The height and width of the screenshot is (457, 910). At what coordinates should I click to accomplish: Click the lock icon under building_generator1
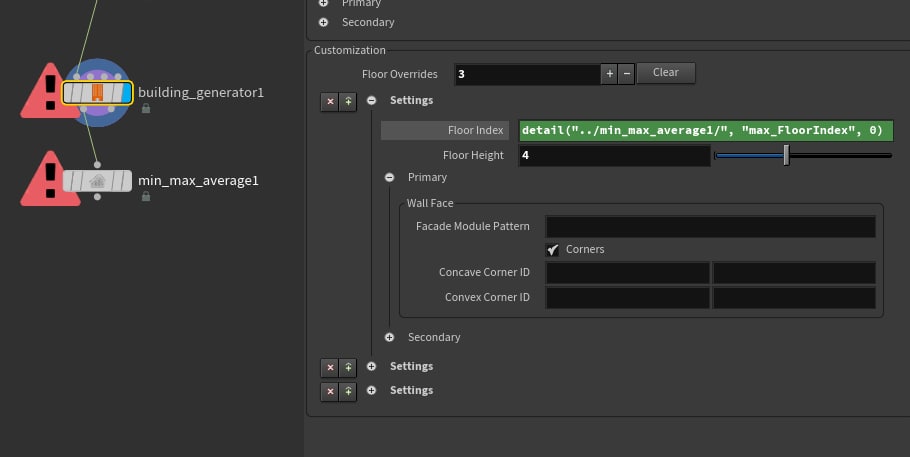pos(146,108)
